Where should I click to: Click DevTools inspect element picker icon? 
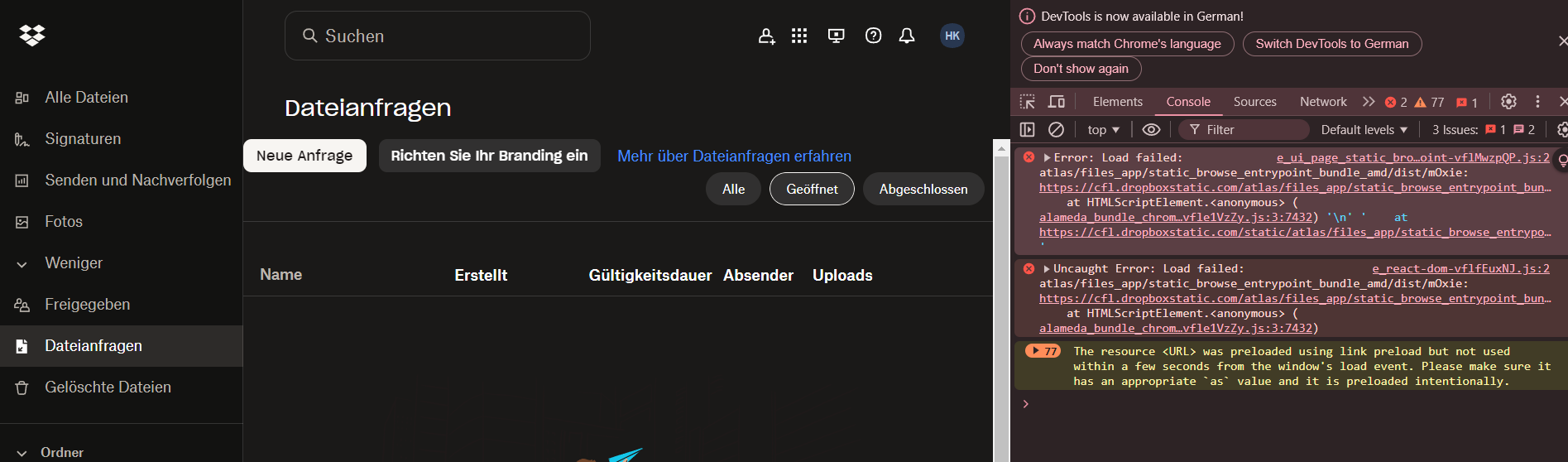click(x=1028, y=102)
